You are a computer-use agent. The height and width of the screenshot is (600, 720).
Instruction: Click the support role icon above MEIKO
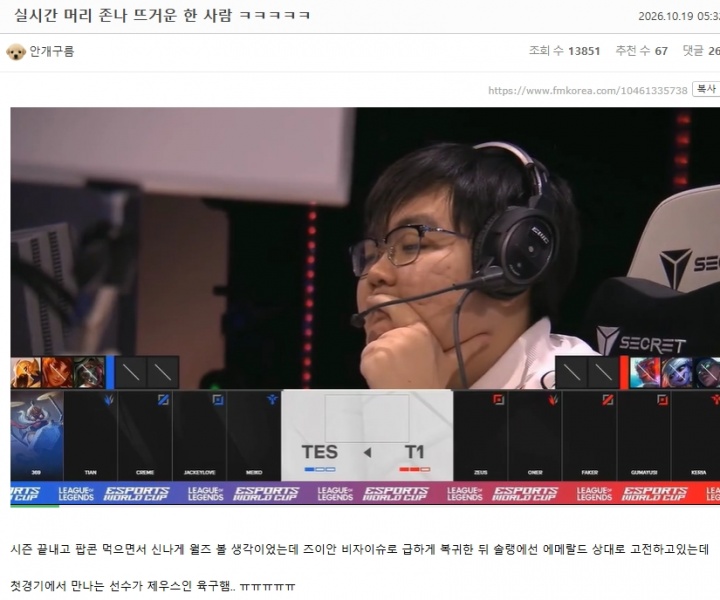(x=272, y=400)
